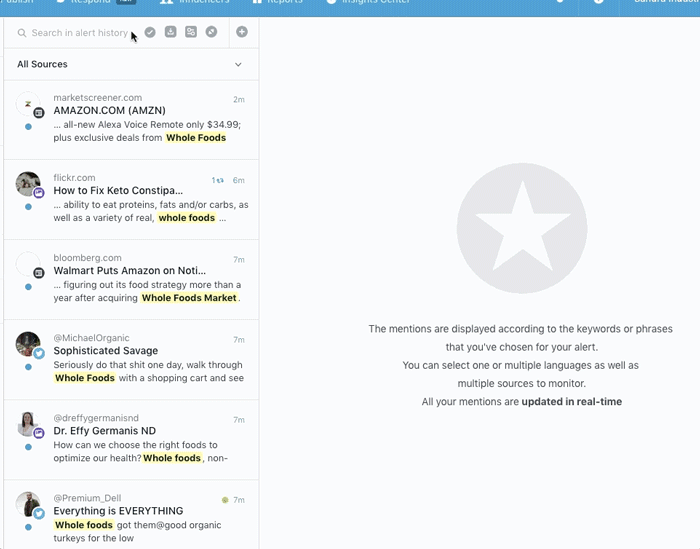Click the Alexa Voice Remote snippet text
The height and width of the screenshot is (549, 700).
coord(147,131)
